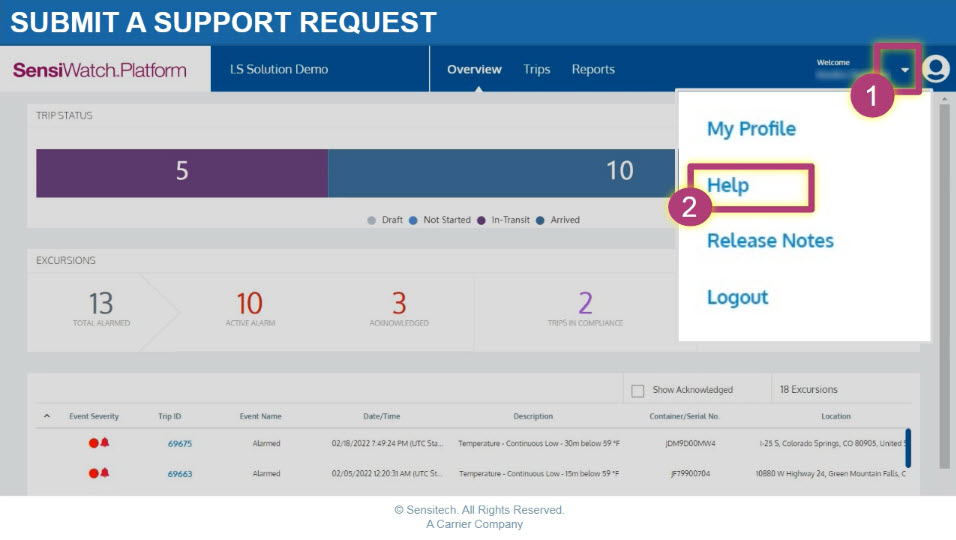Switch to the Trips tab
This screenshot has height=540, width=956.
[x=536, y=70]
